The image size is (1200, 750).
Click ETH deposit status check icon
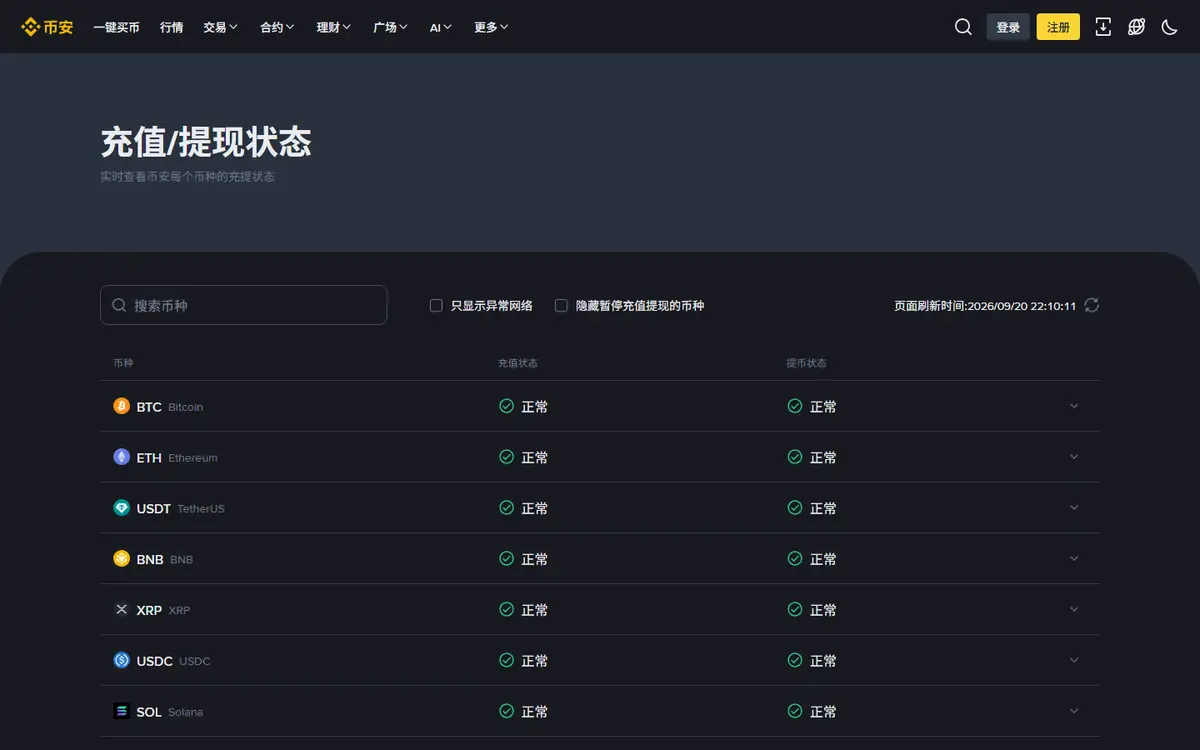click(x=507, y=457)
